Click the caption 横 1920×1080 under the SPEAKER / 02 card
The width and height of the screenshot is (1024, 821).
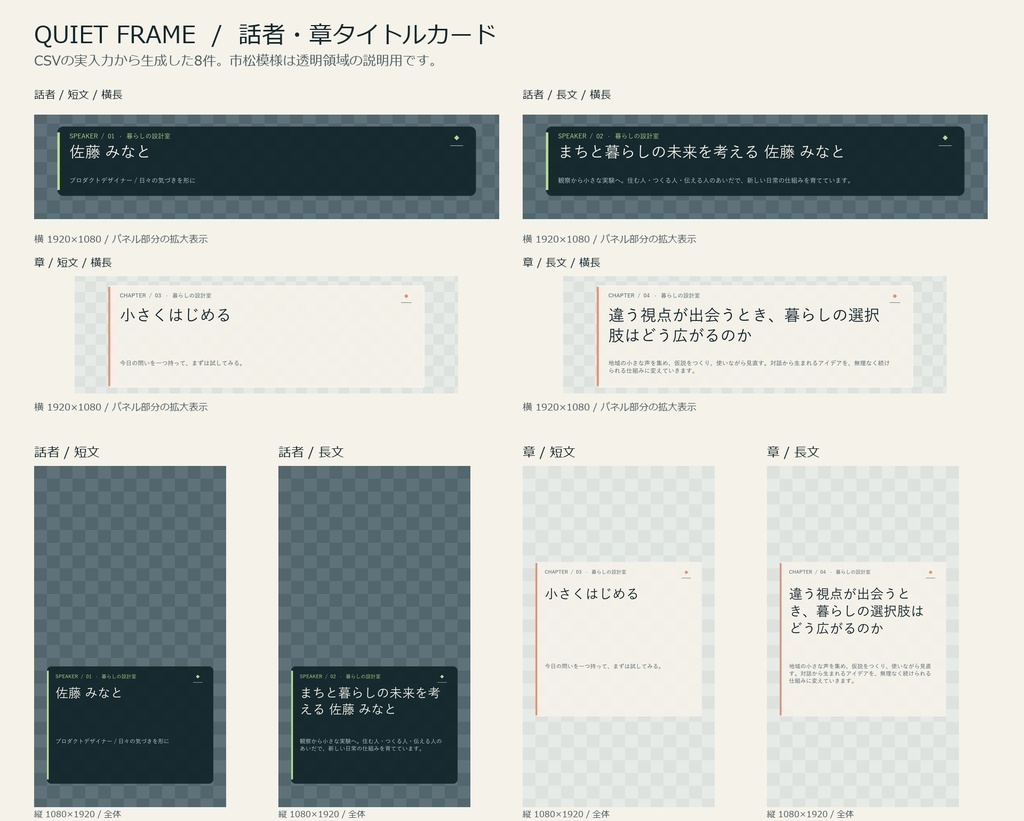pos(609,239)
